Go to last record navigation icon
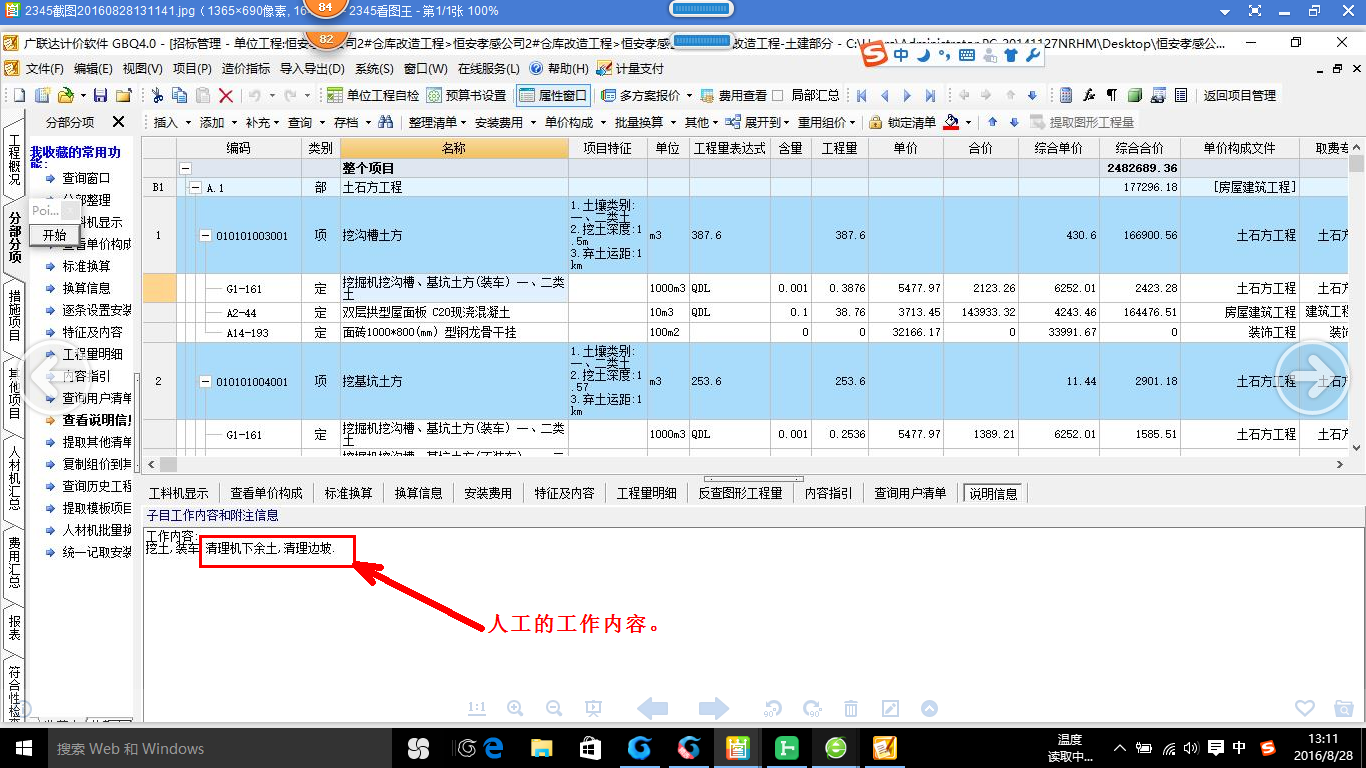This screenshot has width=1366, height=768. click(930, 95)
